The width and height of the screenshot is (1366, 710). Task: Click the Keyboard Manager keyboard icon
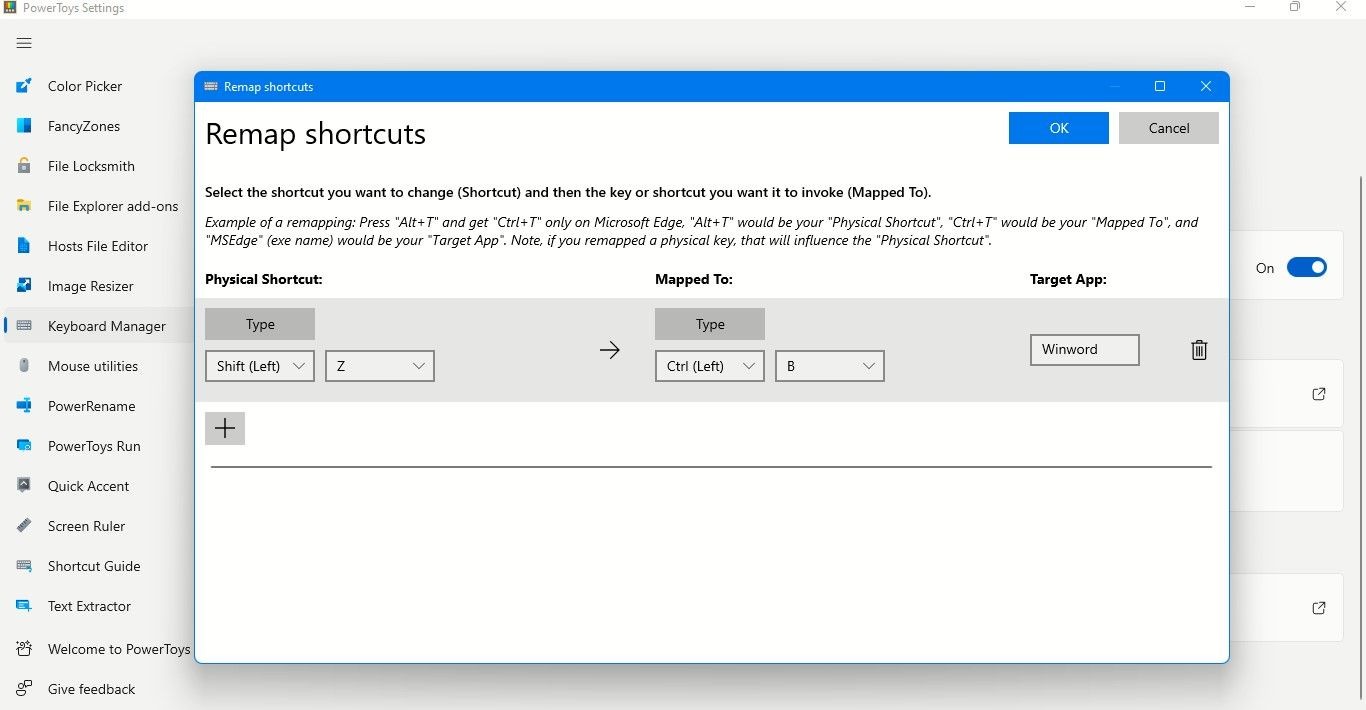tap(24, 326)
